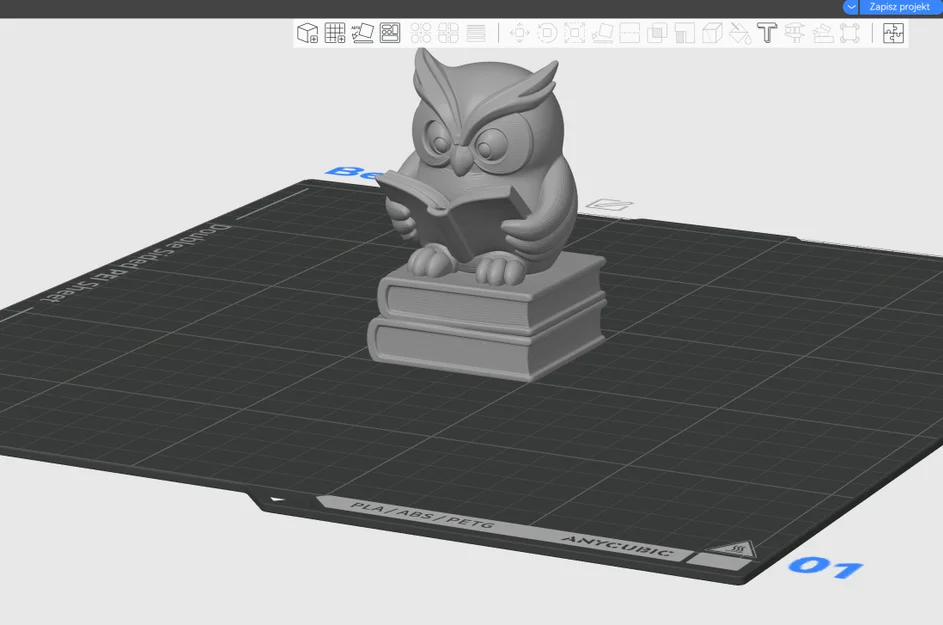The width and height of the screenshot is (943, 625).
Task: Open the Mesh boolean tool
Action: (x=657, y=33)
